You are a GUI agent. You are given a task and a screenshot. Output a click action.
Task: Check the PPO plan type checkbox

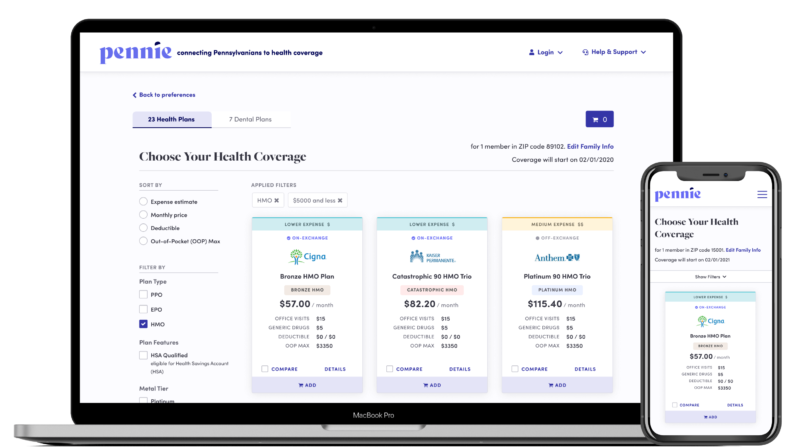(143, 294)
